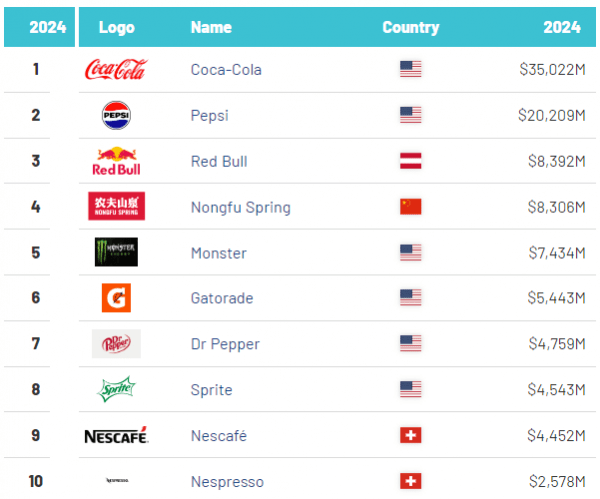This screenshot has height=499, width=600.
Task: Click the Coca-Cola logo
Action: [116, 69]
